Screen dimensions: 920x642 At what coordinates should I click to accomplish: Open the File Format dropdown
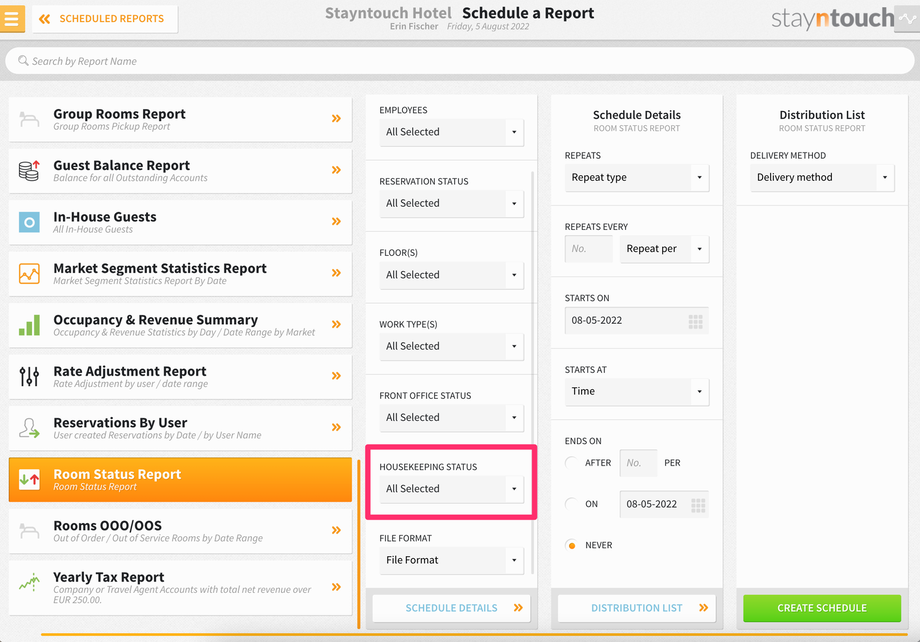(x=451, y=560)
